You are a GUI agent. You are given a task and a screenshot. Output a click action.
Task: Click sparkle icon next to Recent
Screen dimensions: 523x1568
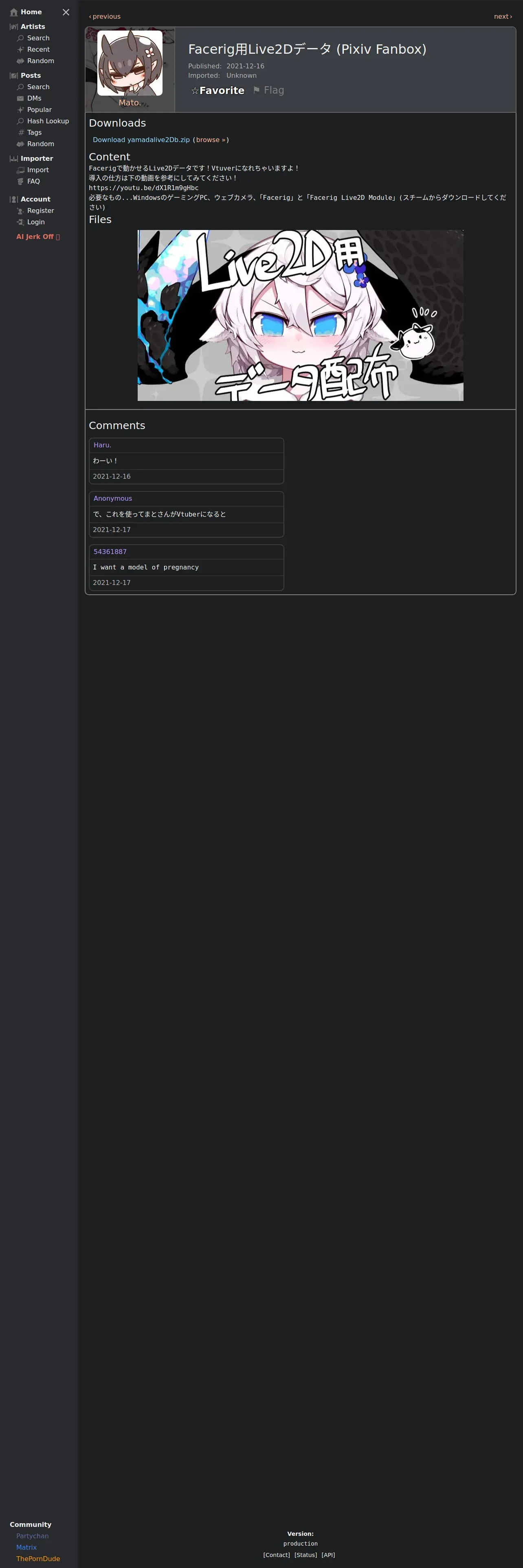coord(21,50)
